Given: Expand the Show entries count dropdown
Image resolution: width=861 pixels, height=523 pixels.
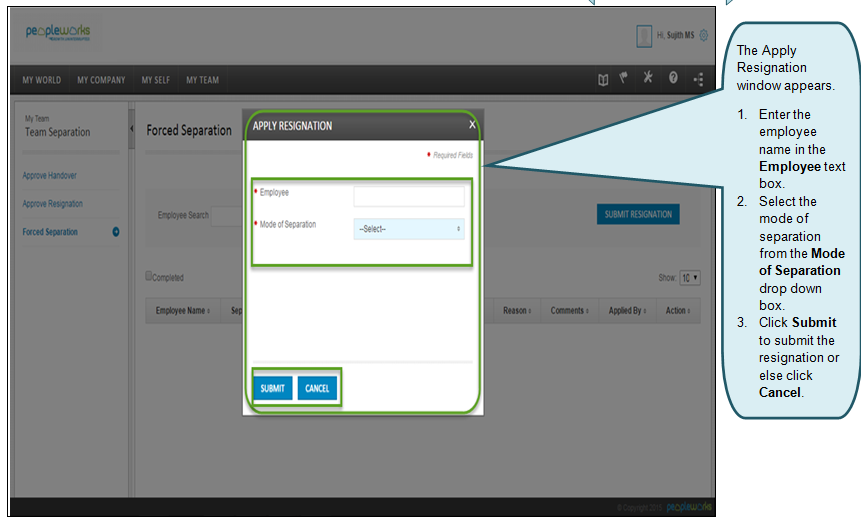Looking at the screenshot, I should click(x=690, y=277).
